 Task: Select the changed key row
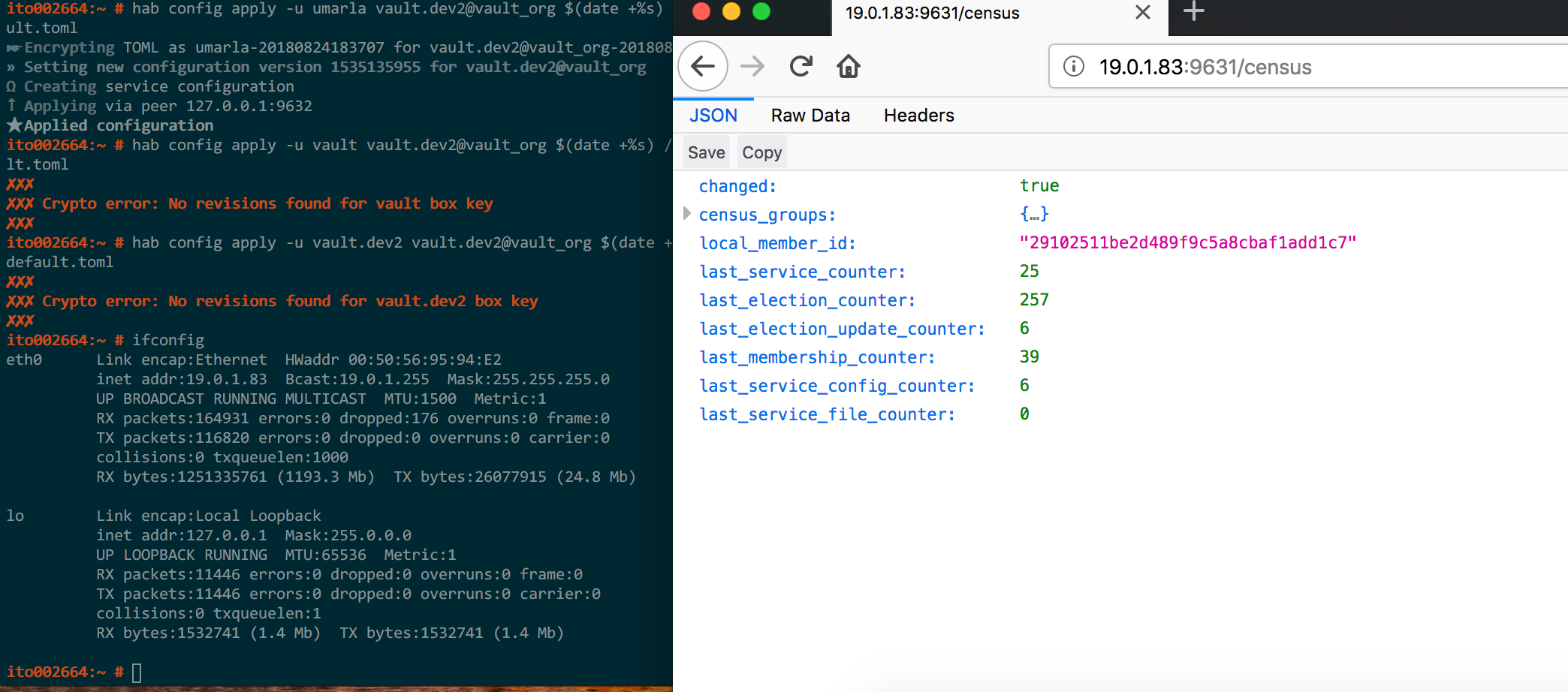coord(737,186)
